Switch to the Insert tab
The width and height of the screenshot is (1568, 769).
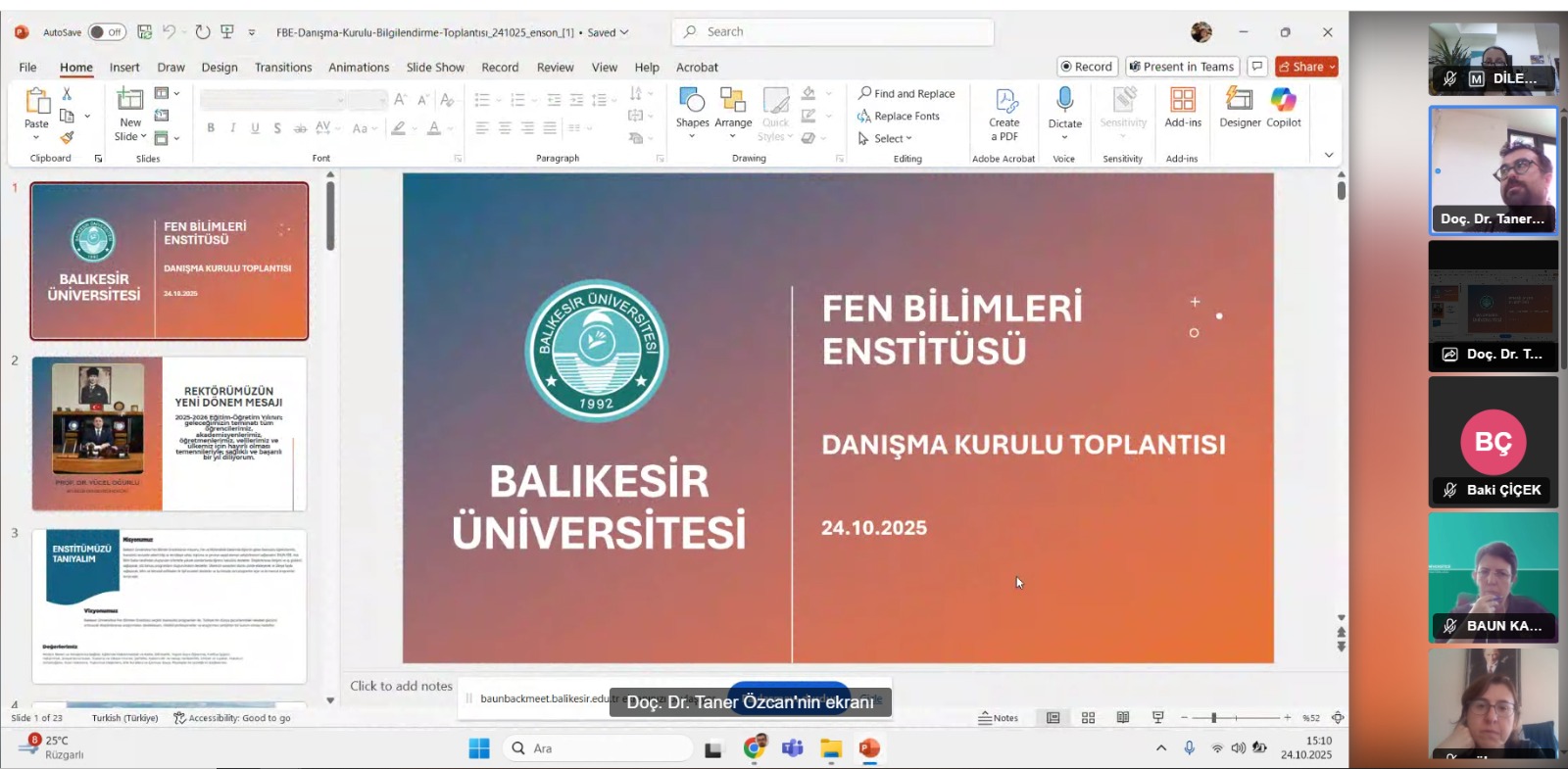[124, 67]
